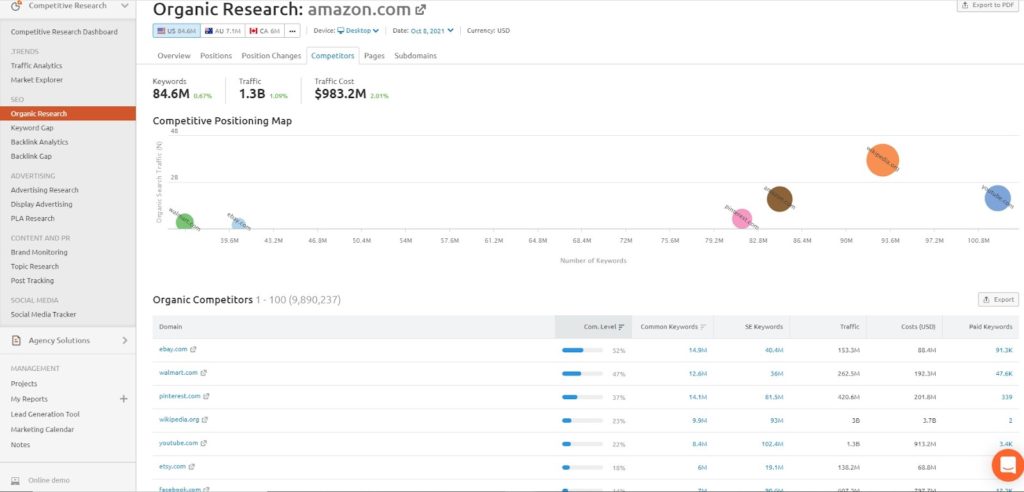This screenshot has height=492, width=1024.
Task: Open Competitive Research Dashboard in sidebar
Action: pyautogui.click(x=64, y=32)
